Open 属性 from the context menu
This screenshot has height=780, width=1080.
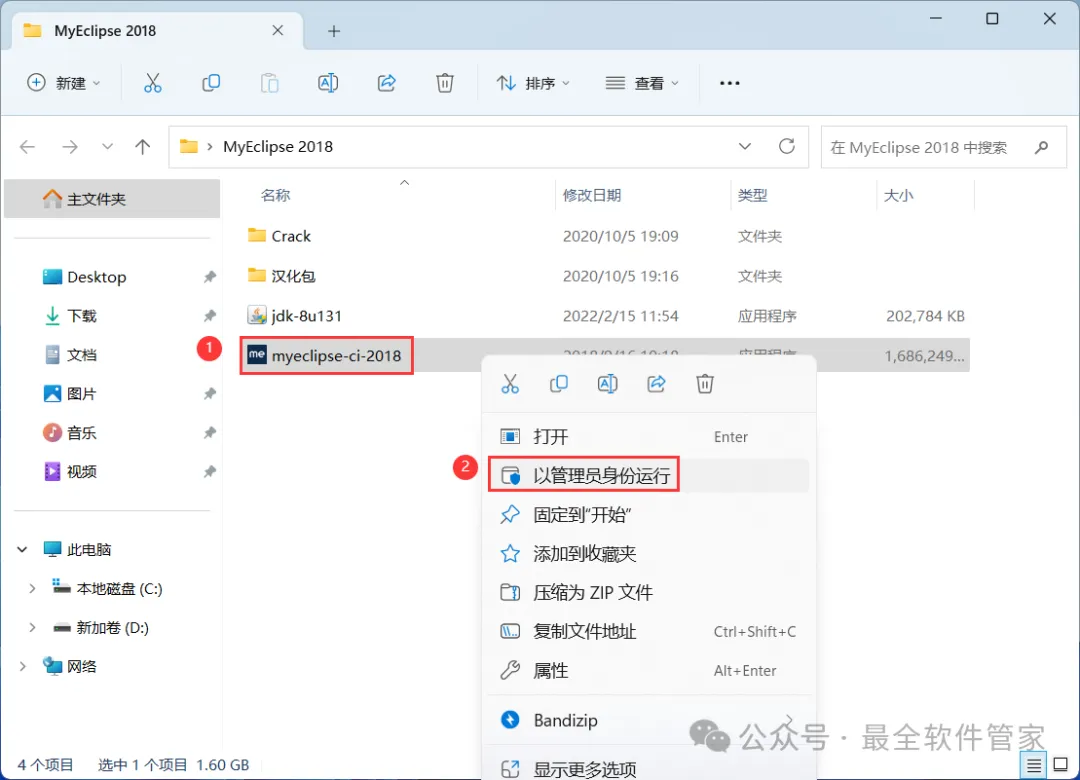(648, 670)
